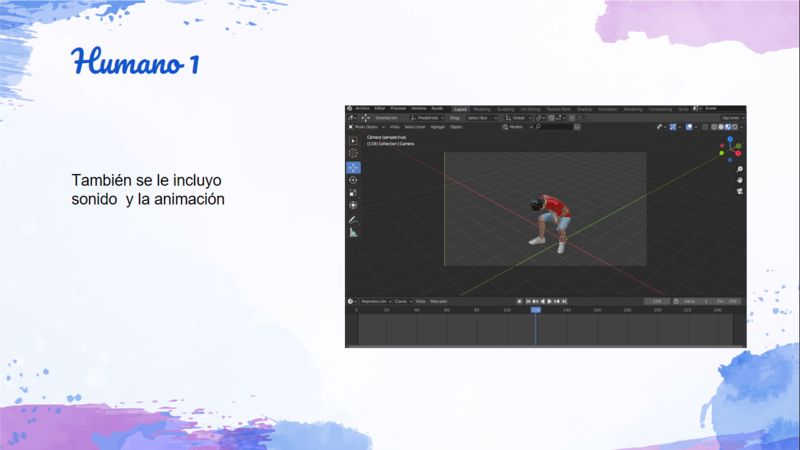
Task: Select the Rotate tool in the toolbar
Action: tap(353, 181)
